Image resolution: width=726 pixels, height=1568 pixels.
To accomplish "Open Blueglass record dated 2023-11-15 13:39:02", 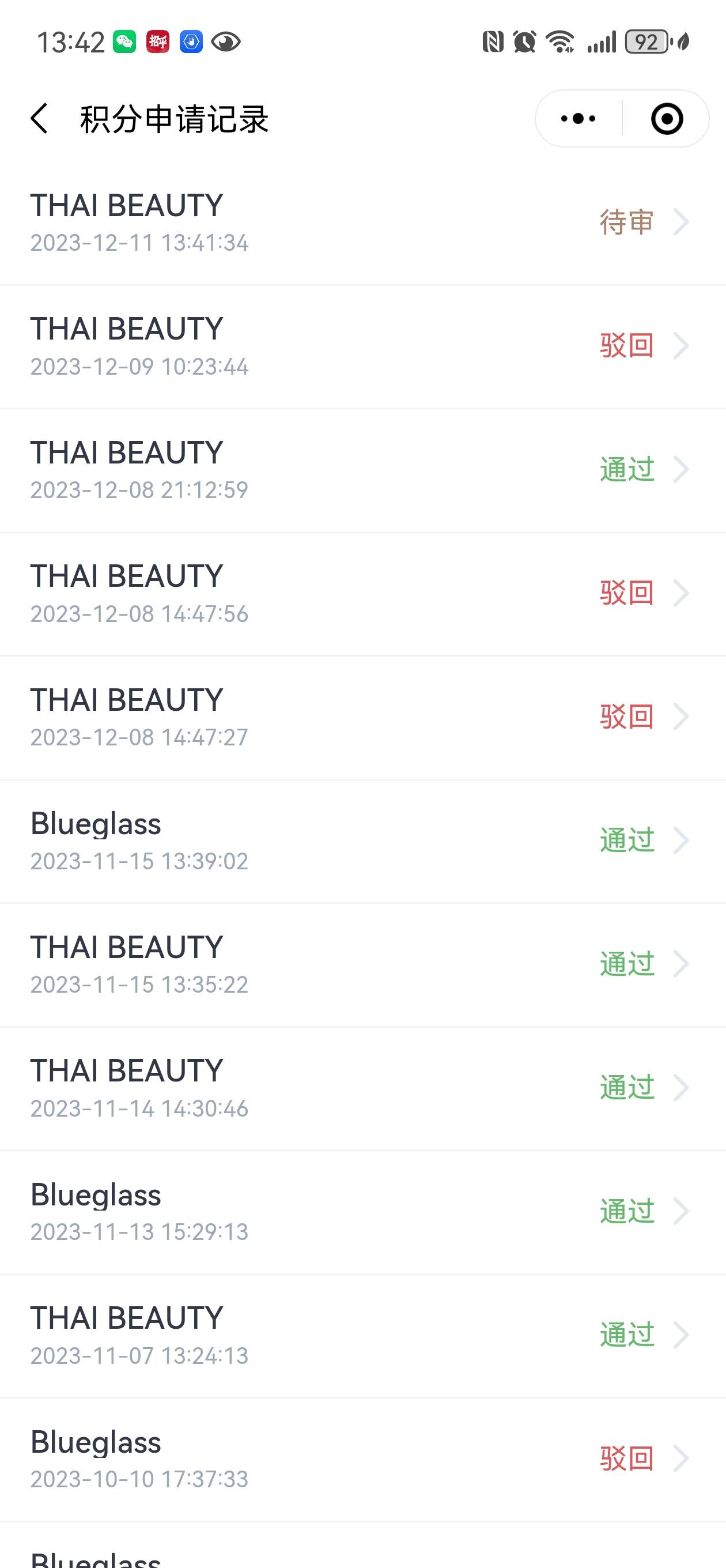I will tap(362, 840).
